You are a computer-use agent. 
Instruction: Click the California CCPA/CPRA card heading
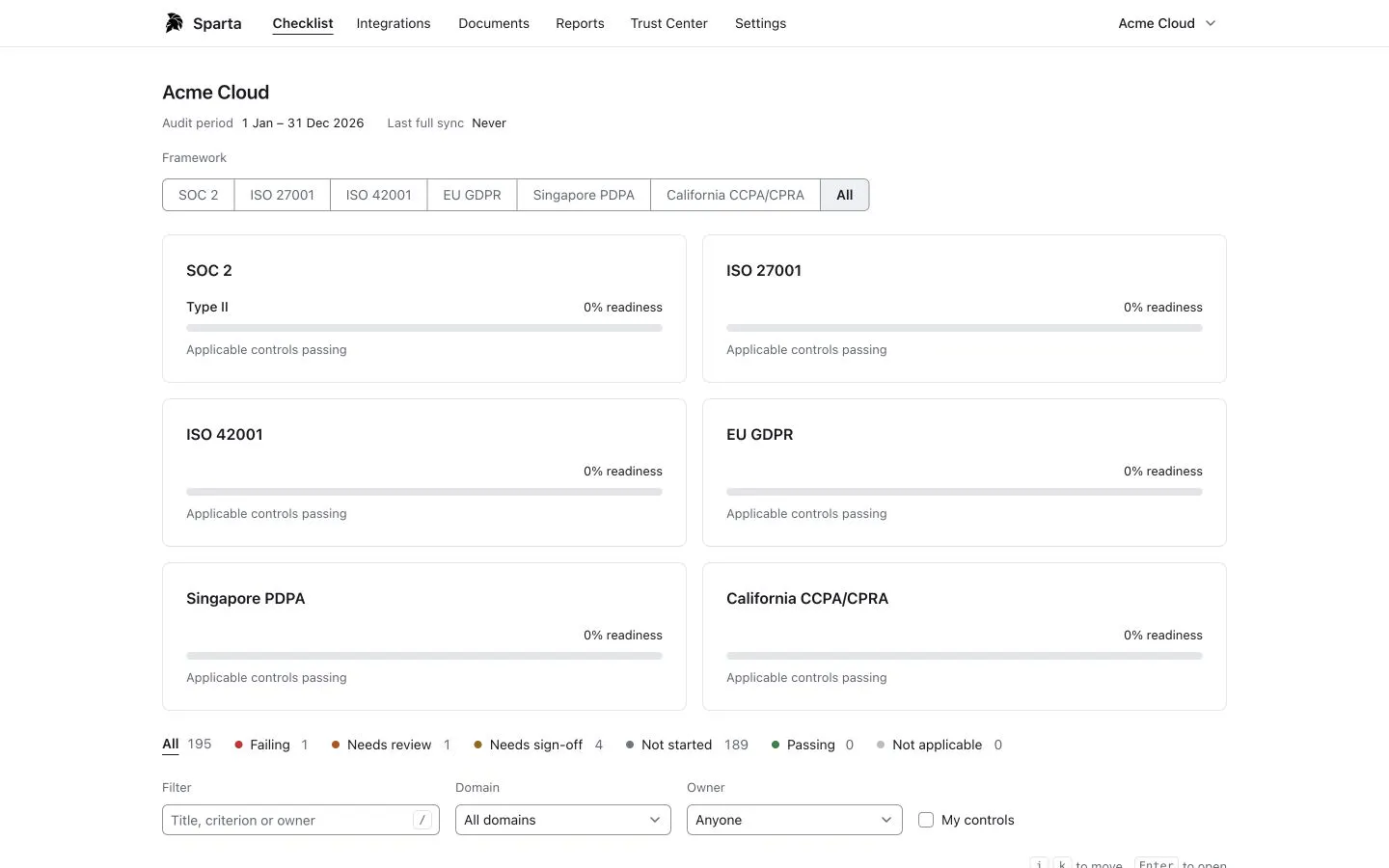(807, 599)
